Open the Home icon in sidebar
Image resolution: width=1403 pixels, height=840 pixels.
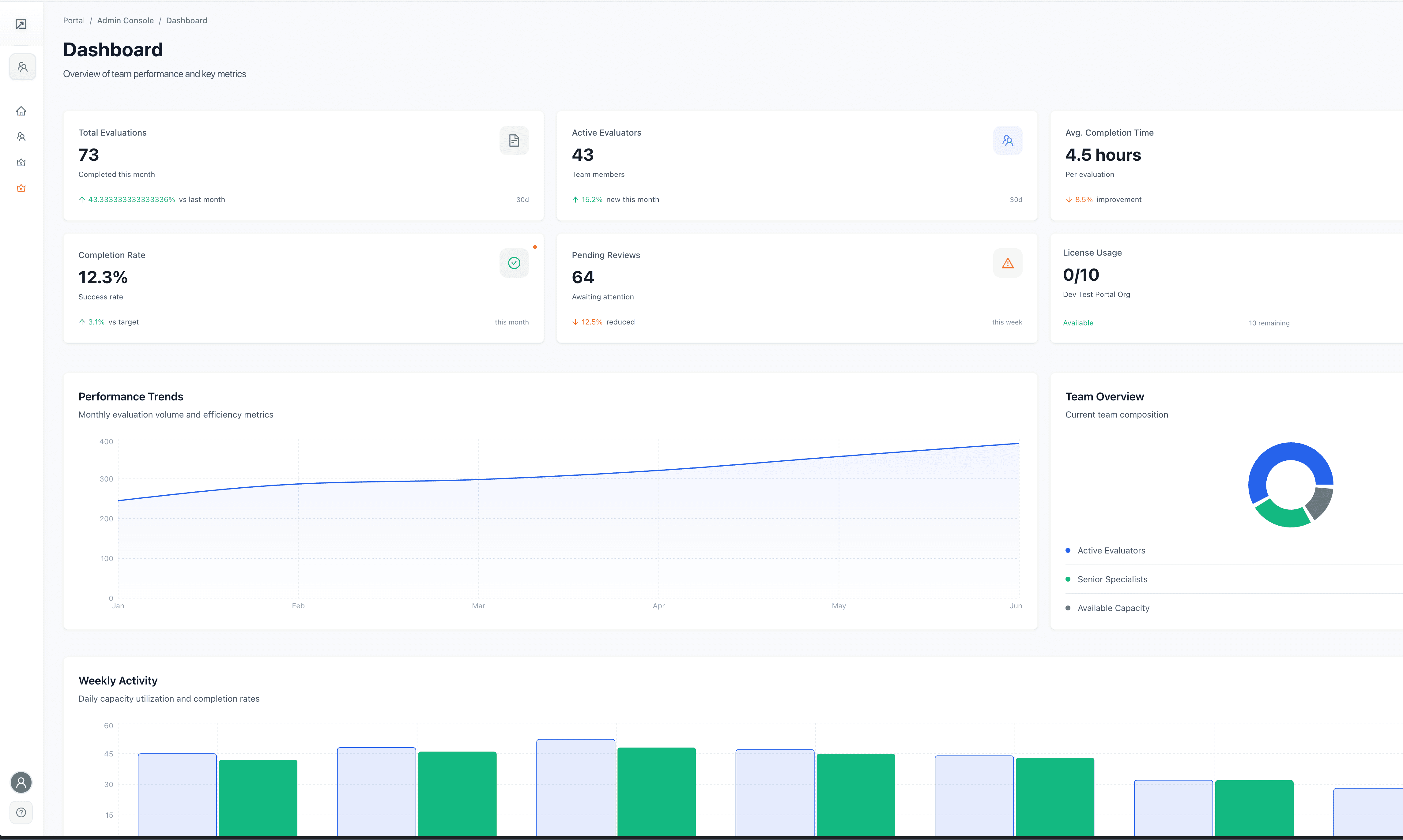[21, 111]
